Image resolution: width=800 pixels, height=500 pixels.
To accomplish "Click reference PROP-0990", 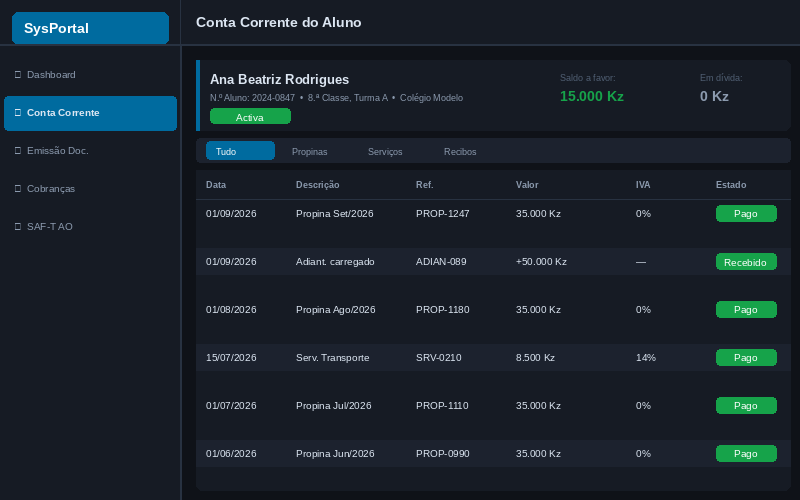I will pos(442,454).
